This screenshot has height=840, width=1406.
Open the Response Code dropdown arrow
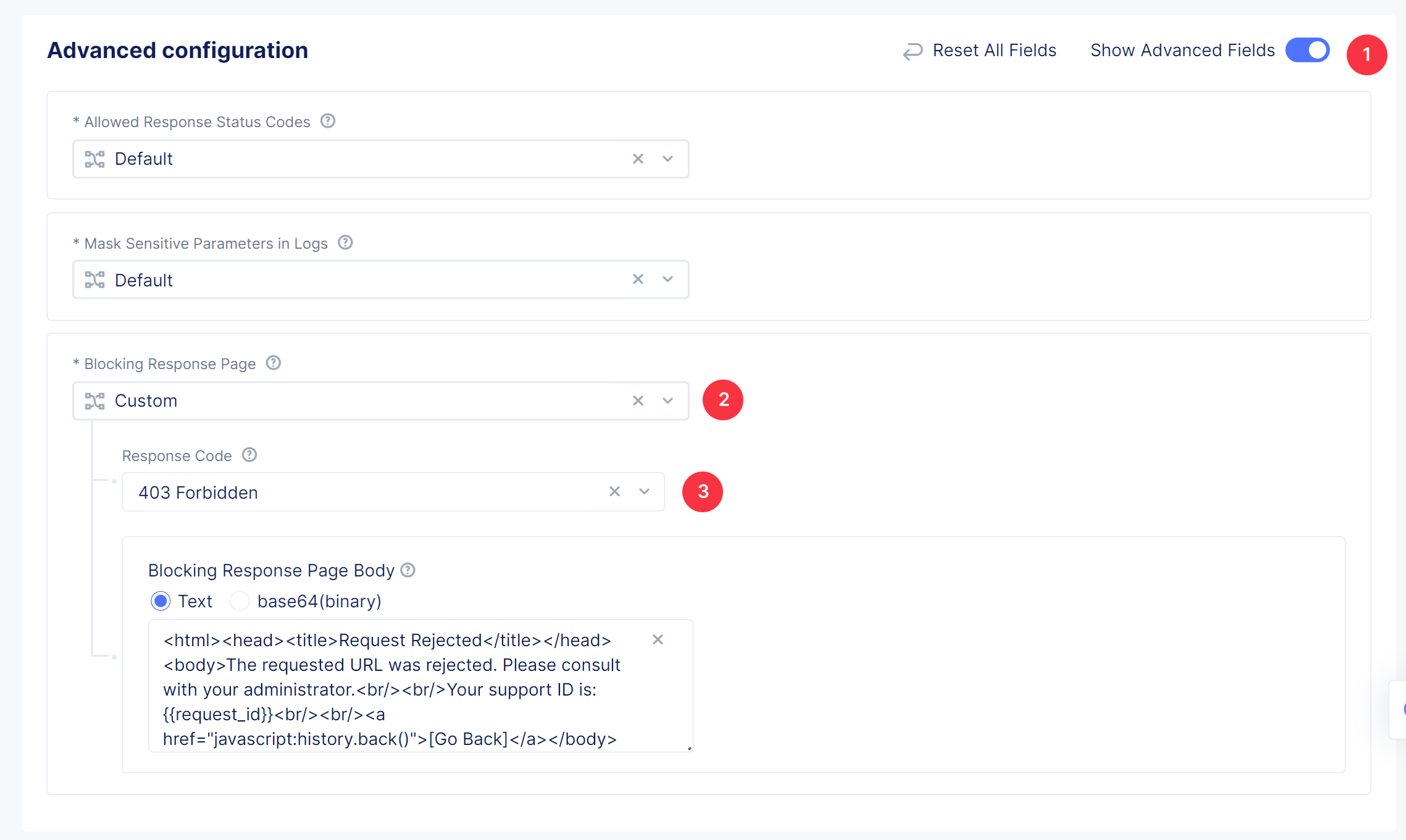(644, 491)
